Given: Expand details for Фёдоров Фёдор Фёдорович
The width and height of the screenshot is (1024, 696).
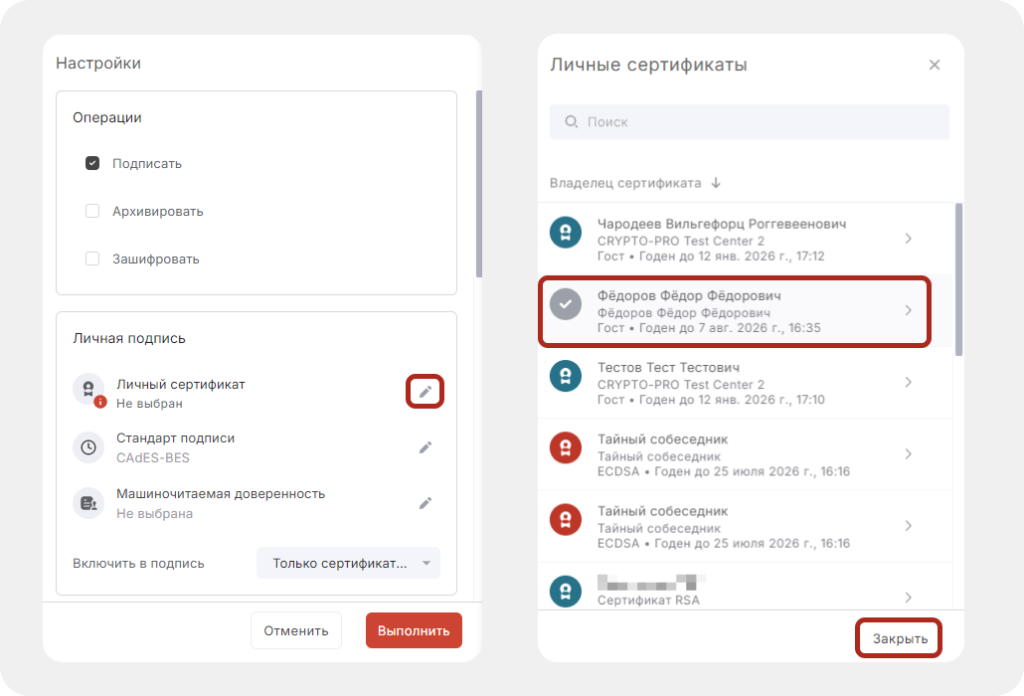Looking at the screenshot, I should (x=908, y=311).
